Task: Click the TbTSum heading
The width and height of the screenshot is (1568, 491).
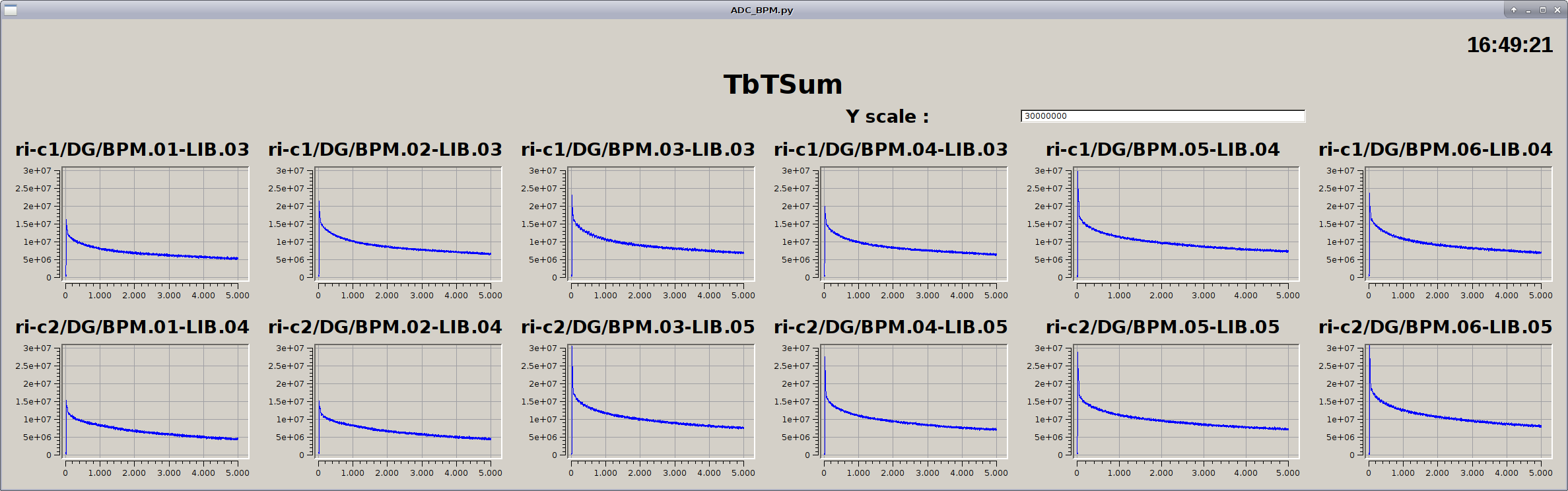Action: [x=783, y=84]
